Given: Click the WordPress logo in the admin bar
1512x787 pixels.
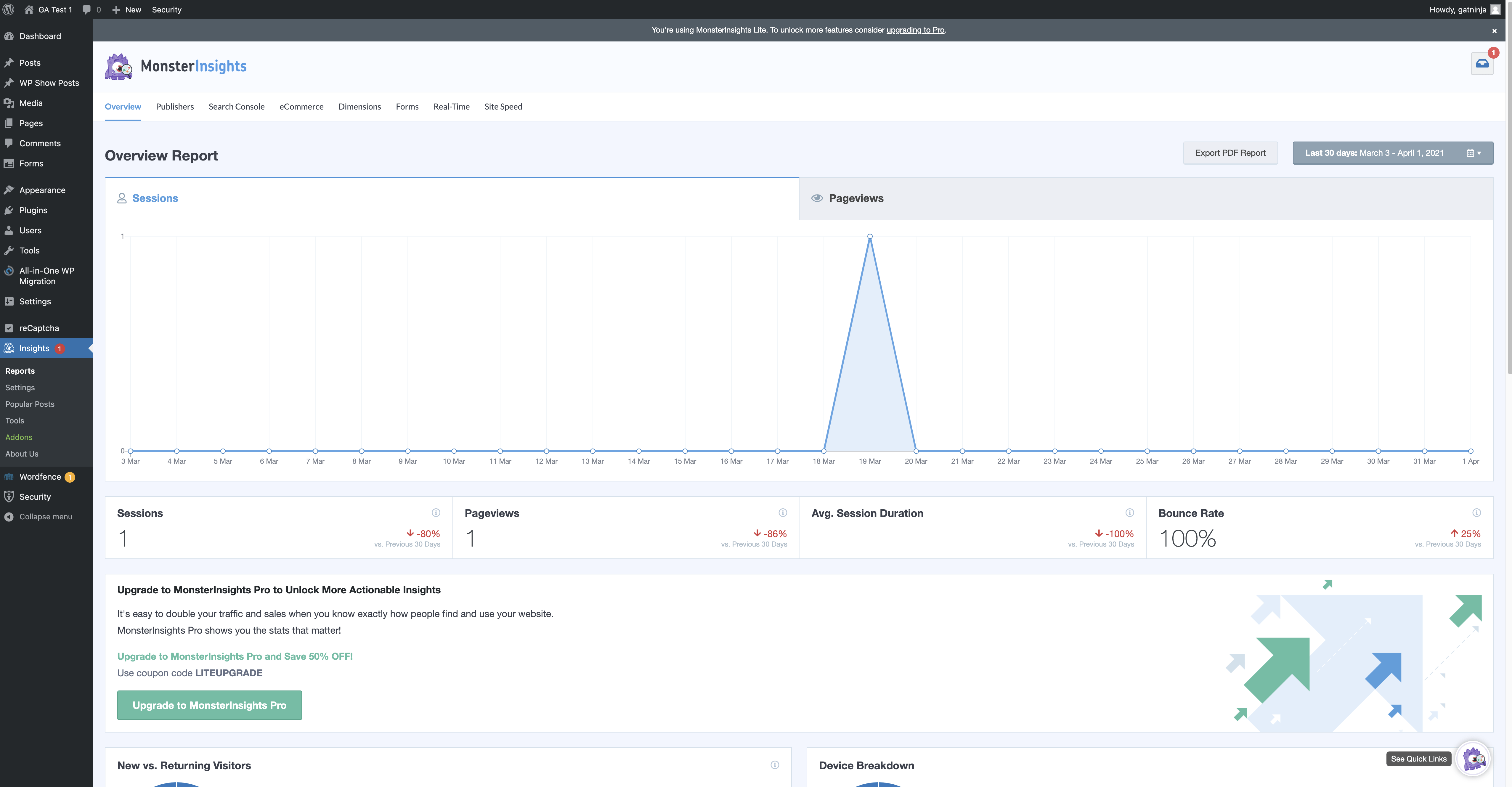Looking at the screenshot, I should point(8,9).
